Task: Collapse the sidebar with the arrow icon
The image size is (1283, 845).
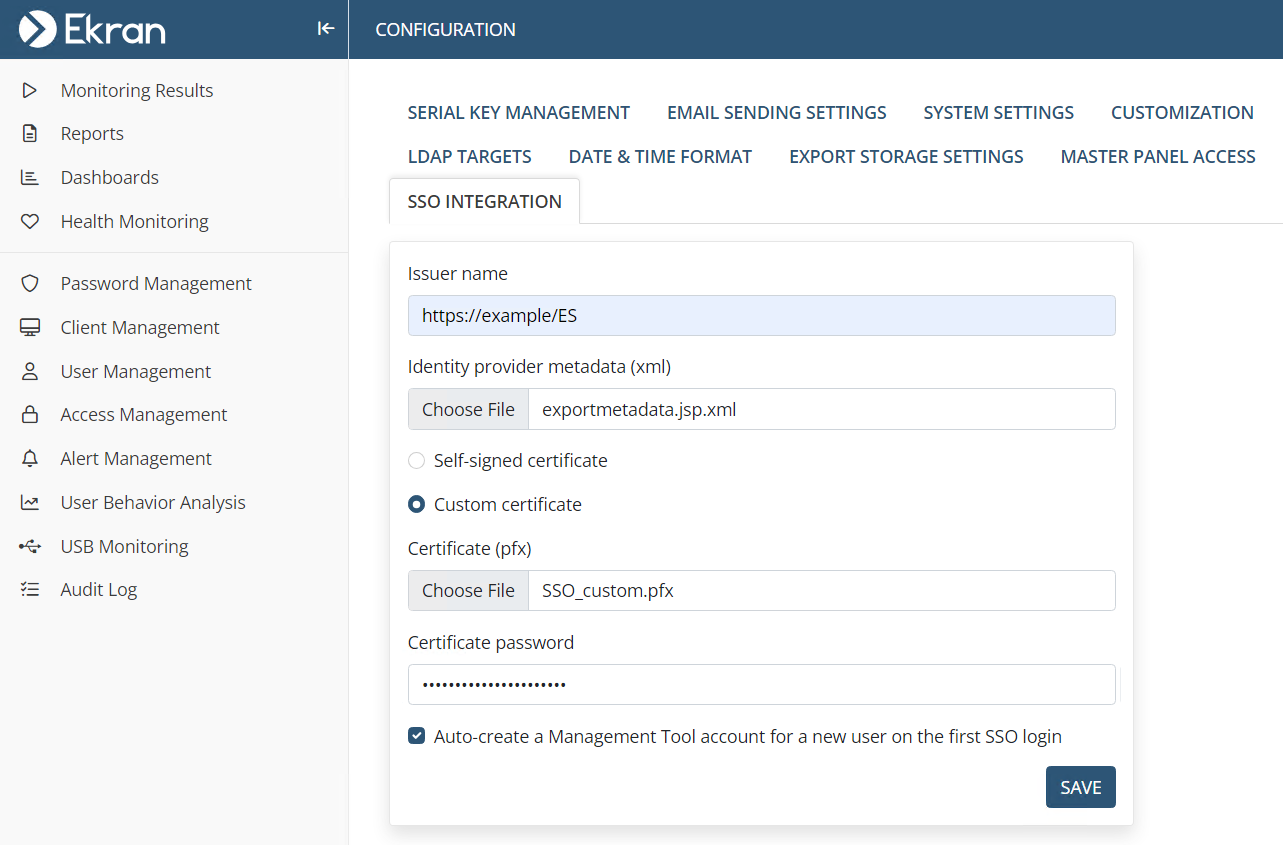Action: pyautogui.click(x=325, y=29)
